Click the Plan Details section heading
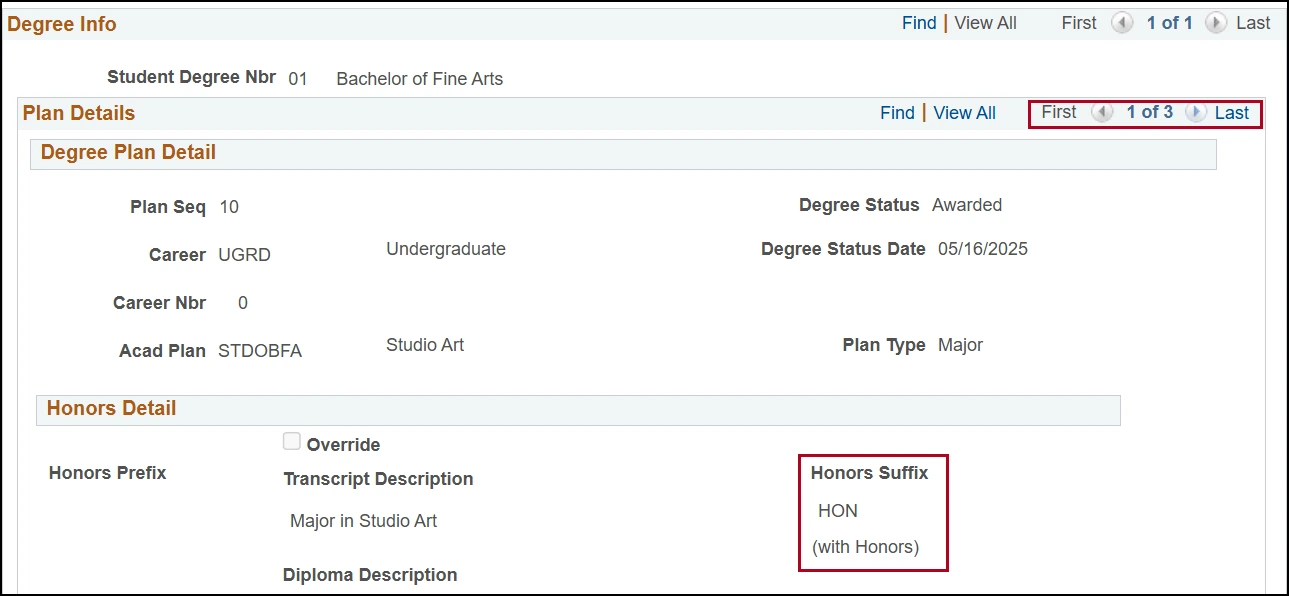 click(x=79, y=113)
